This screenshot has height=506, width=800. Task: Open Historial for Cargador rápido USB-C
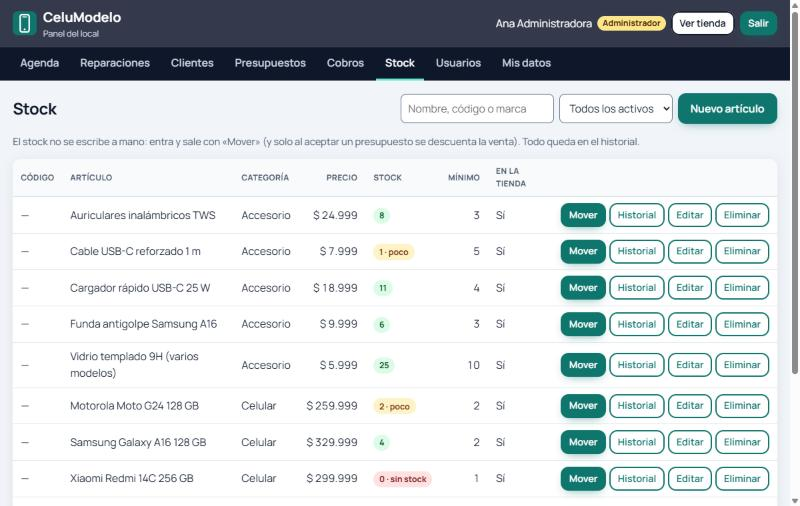pyautogui.click(x=637, y=288)
